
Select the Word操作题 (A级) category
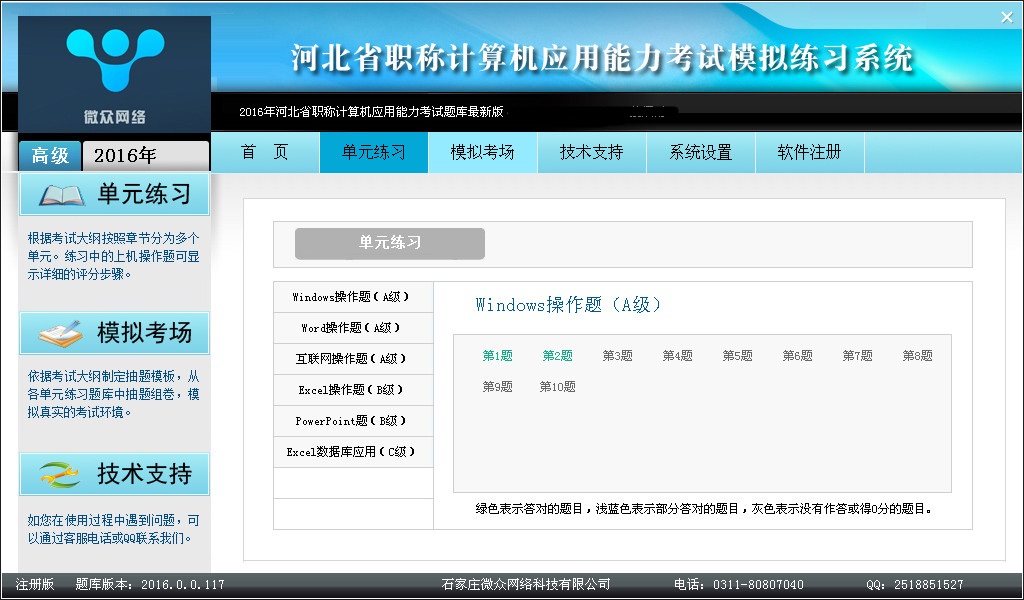352,328
